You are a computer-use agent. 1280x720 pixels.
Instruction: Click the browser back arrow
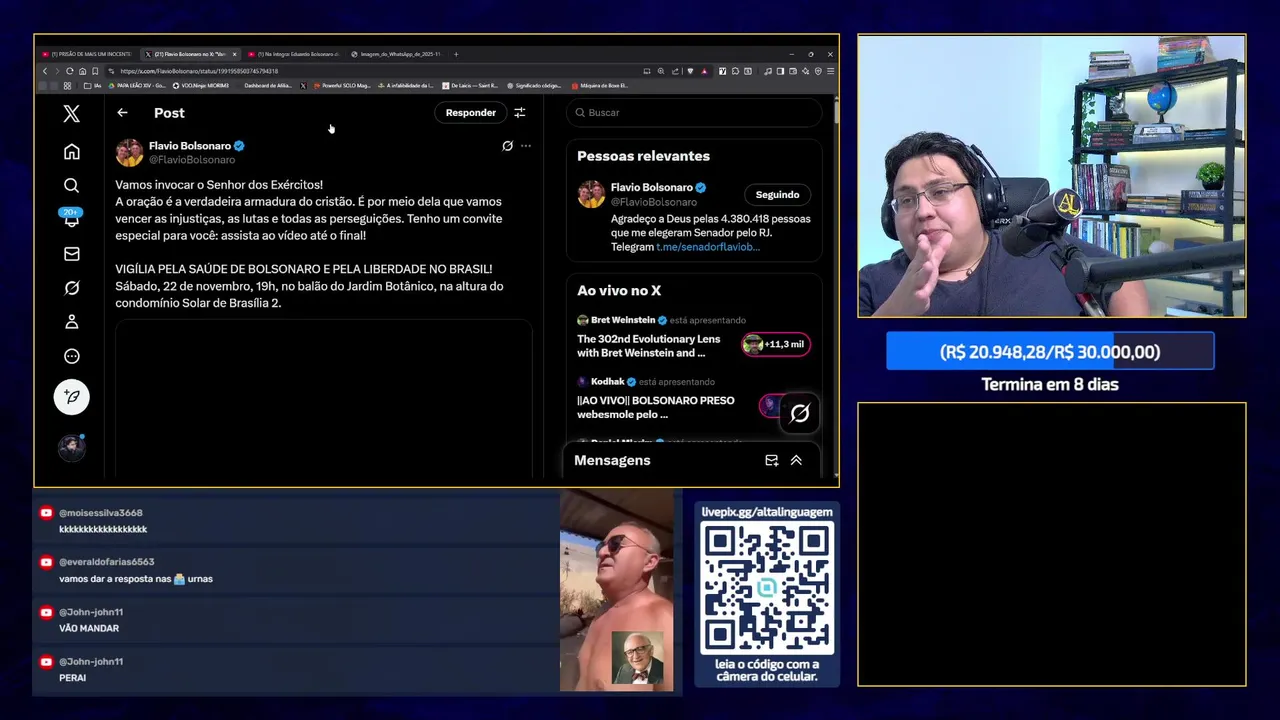[44, 71]
